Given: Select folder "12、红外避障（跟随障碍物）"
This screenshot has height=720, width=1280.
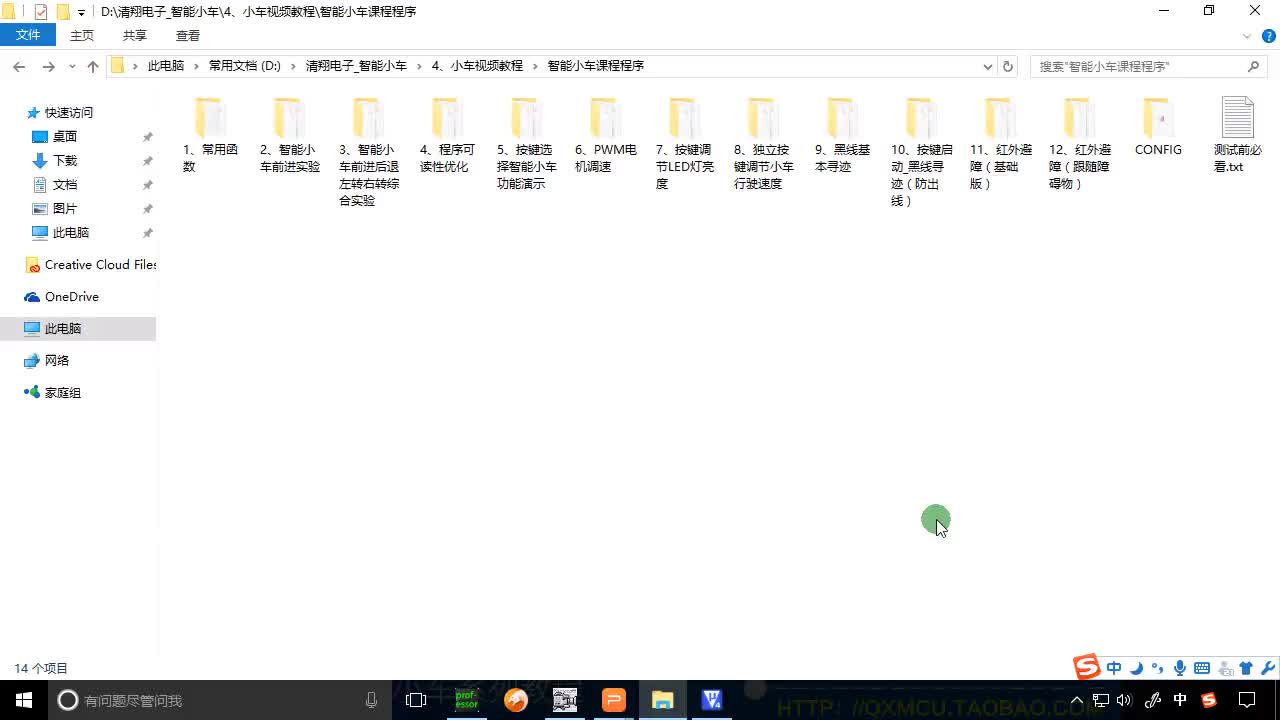Looking at the screenshot, I should [x=1079, y=144].
